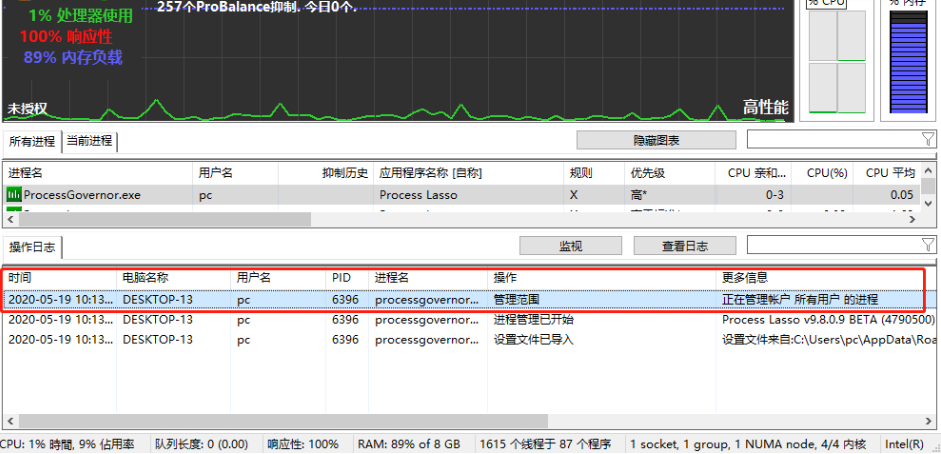941x454 pixels.
Task: Click the 未授权 license label on graph
Action: (27, 109)
